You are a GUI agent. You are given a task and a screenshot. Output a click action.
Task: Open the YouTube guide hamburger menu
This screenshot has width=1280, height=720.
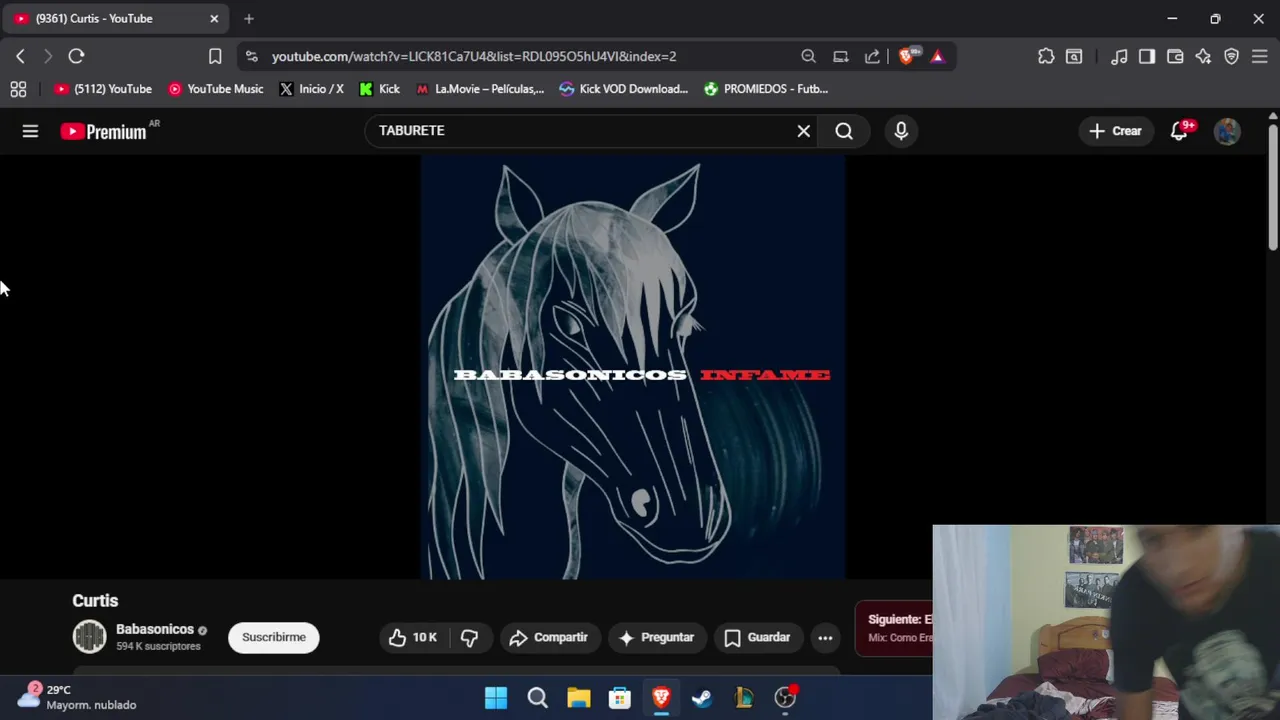(30, 131)
